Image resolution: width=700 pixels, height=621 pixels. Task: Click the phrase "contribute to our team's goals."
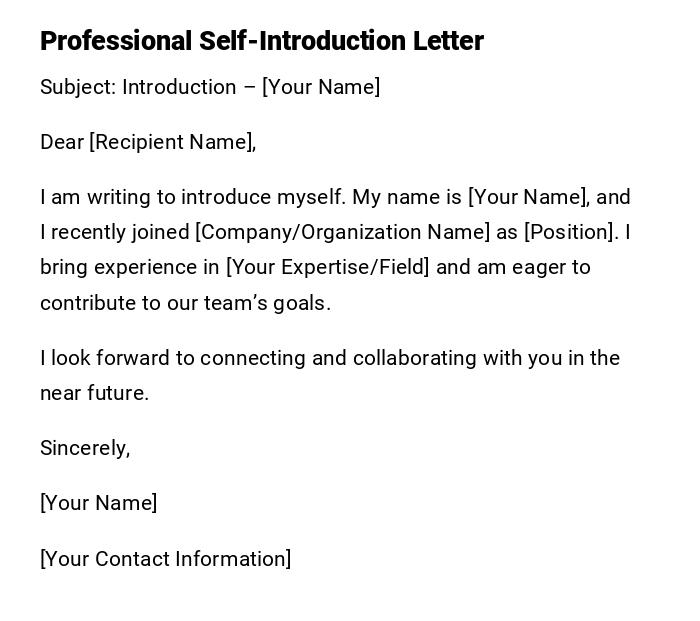pyautogui.click(x=185, y=303)
